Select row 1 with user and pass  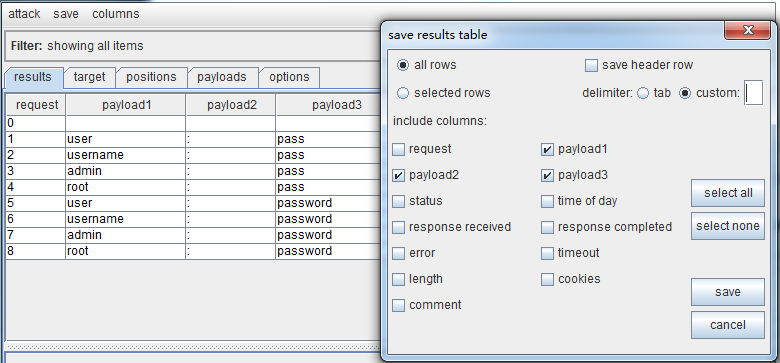coord(194,139)
